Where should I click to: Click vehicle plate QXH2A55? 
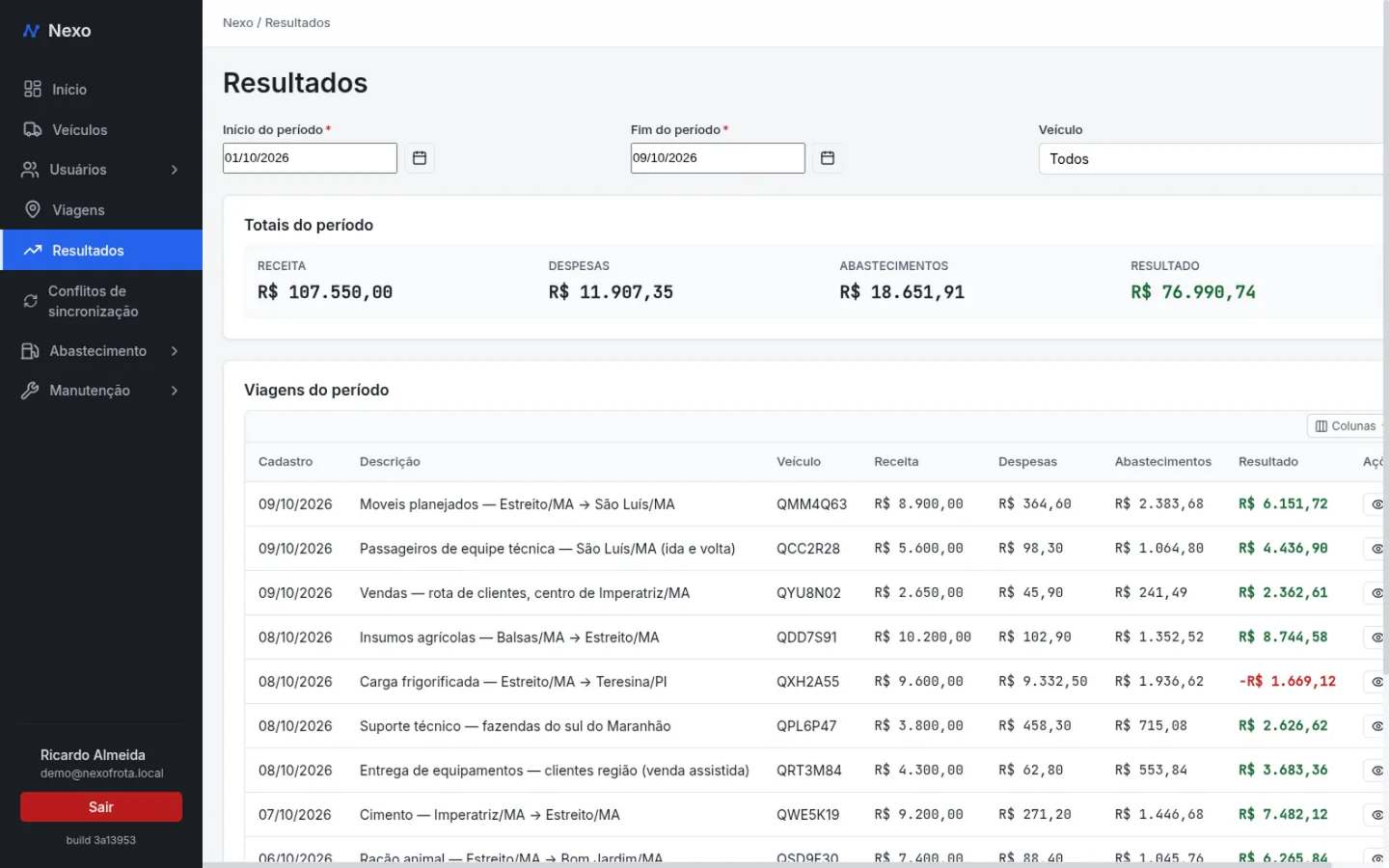coord(807,682)
